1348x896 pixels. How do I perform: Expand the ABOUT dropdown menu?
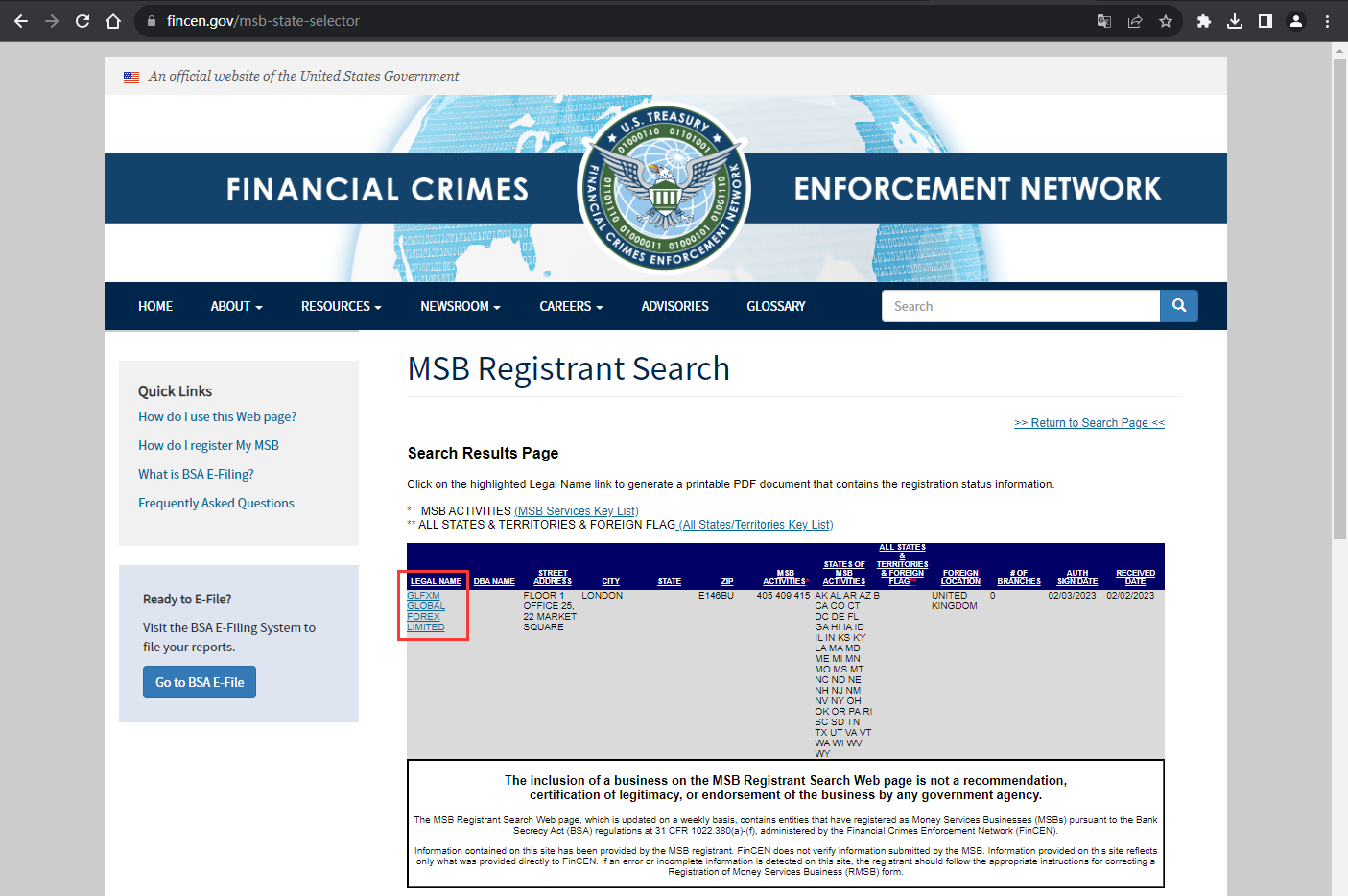coord(236,306)
